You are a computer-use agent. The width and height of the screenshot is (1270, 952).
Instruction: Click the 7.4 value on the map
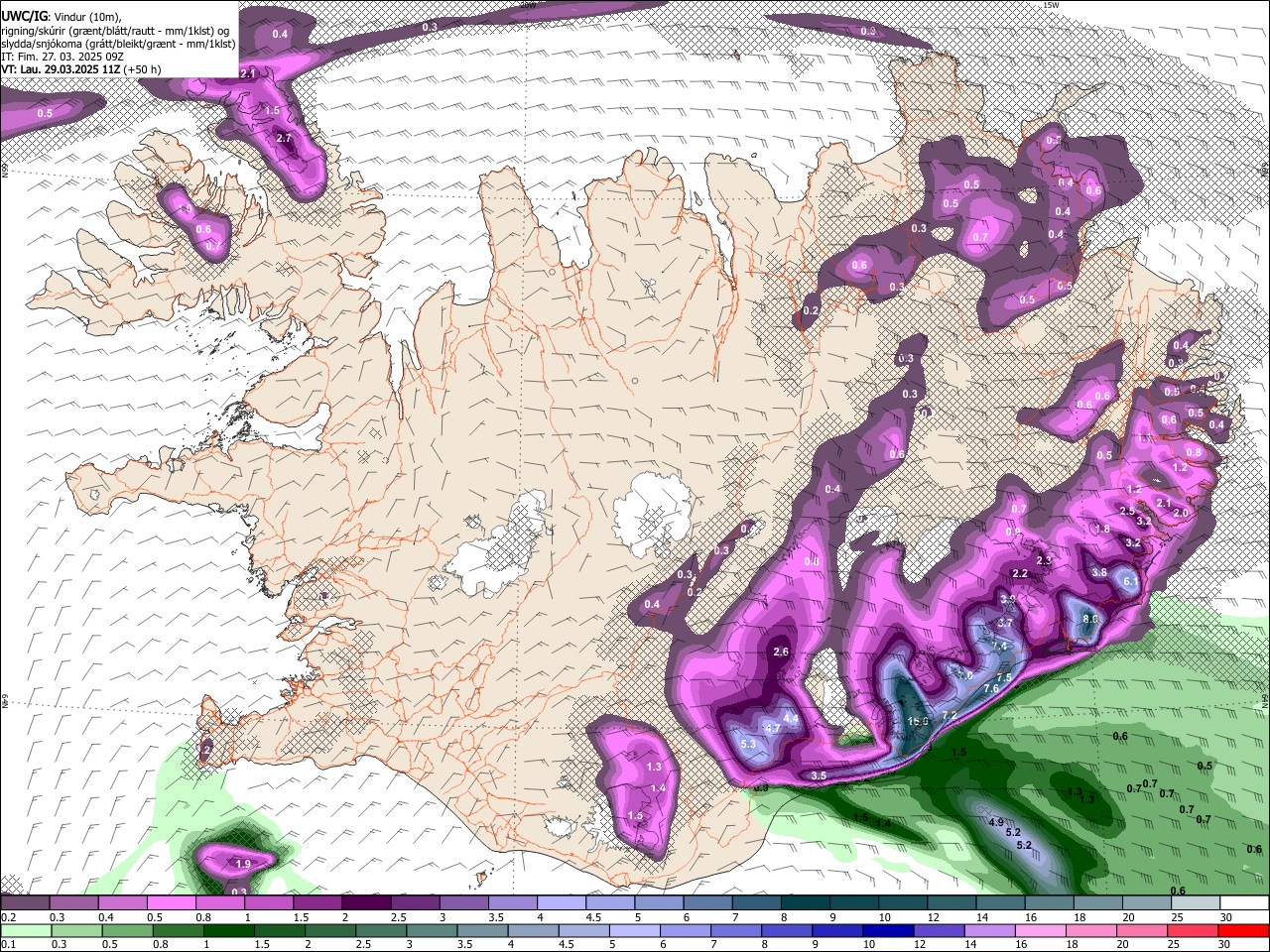[998, 646]
